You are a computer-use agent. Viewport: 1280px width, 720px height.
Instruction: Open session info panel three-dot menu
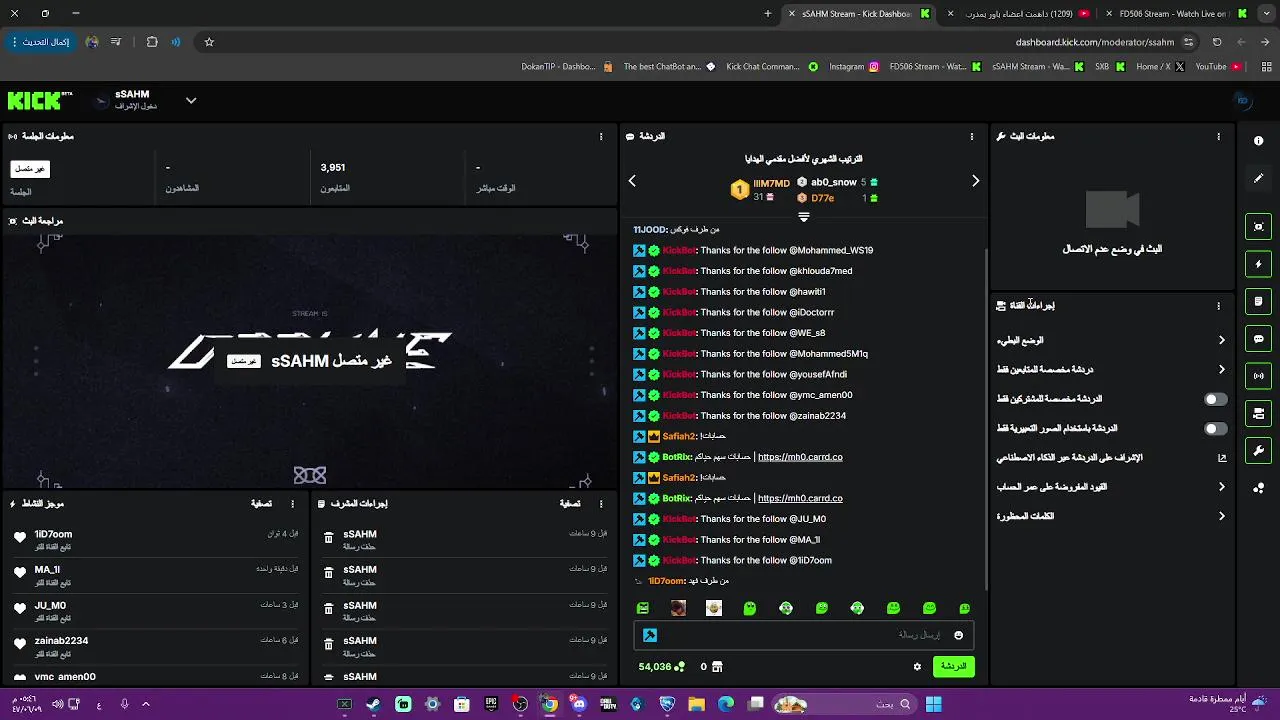(601, 136)
